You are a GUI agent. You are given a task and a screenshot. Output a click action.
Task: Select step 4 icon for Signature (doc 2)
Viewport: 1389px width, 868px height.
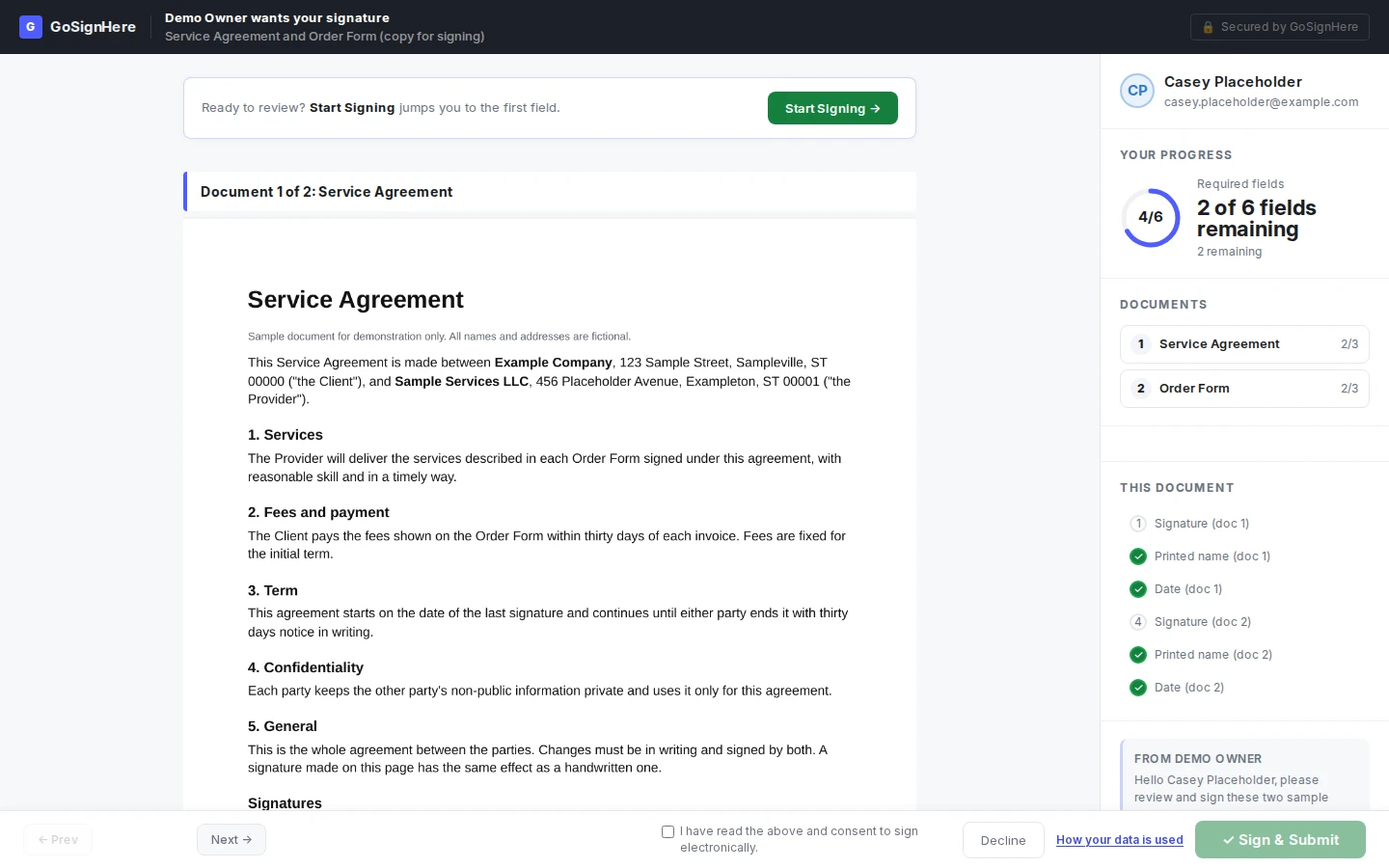[x=1138, y=622]
